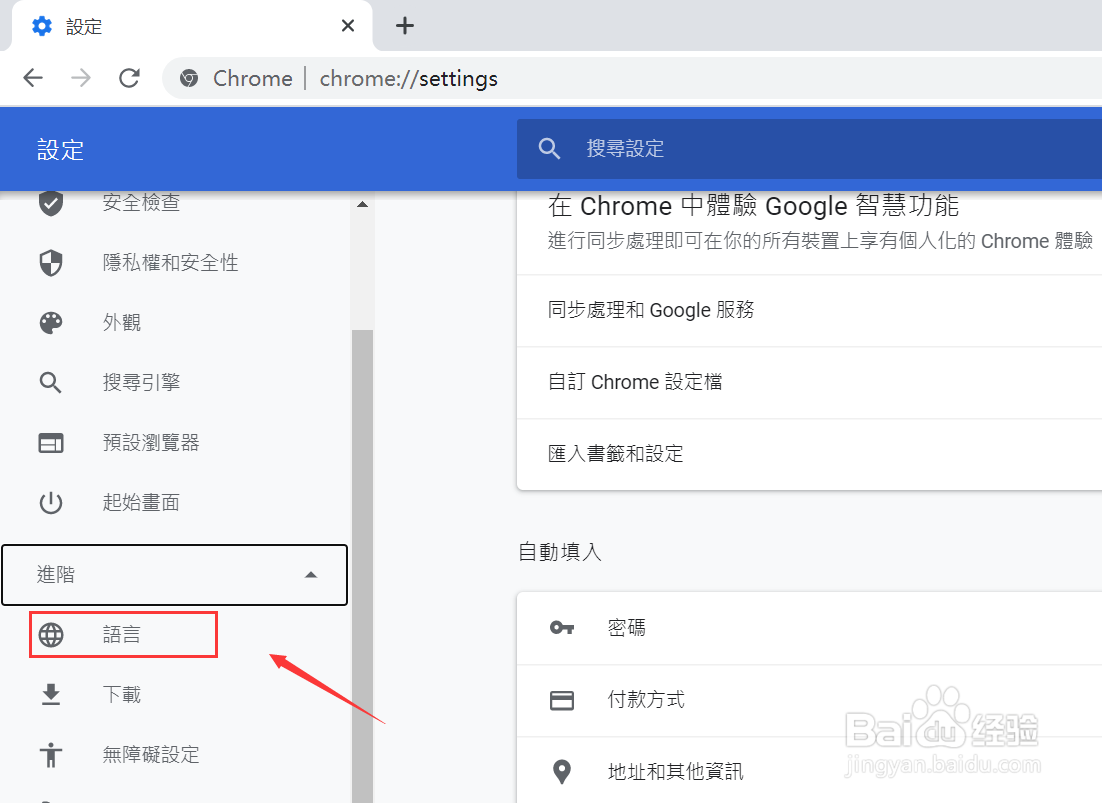
Task: Click the 地址和其他資訊 location pin icon
Action: 562,771
